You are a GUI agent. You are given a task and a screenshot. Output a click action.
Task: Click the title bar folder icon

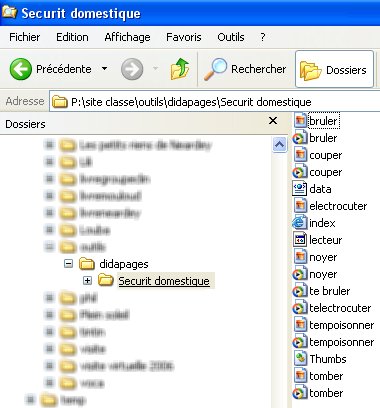pyautogui.click(x=9, y=12)
